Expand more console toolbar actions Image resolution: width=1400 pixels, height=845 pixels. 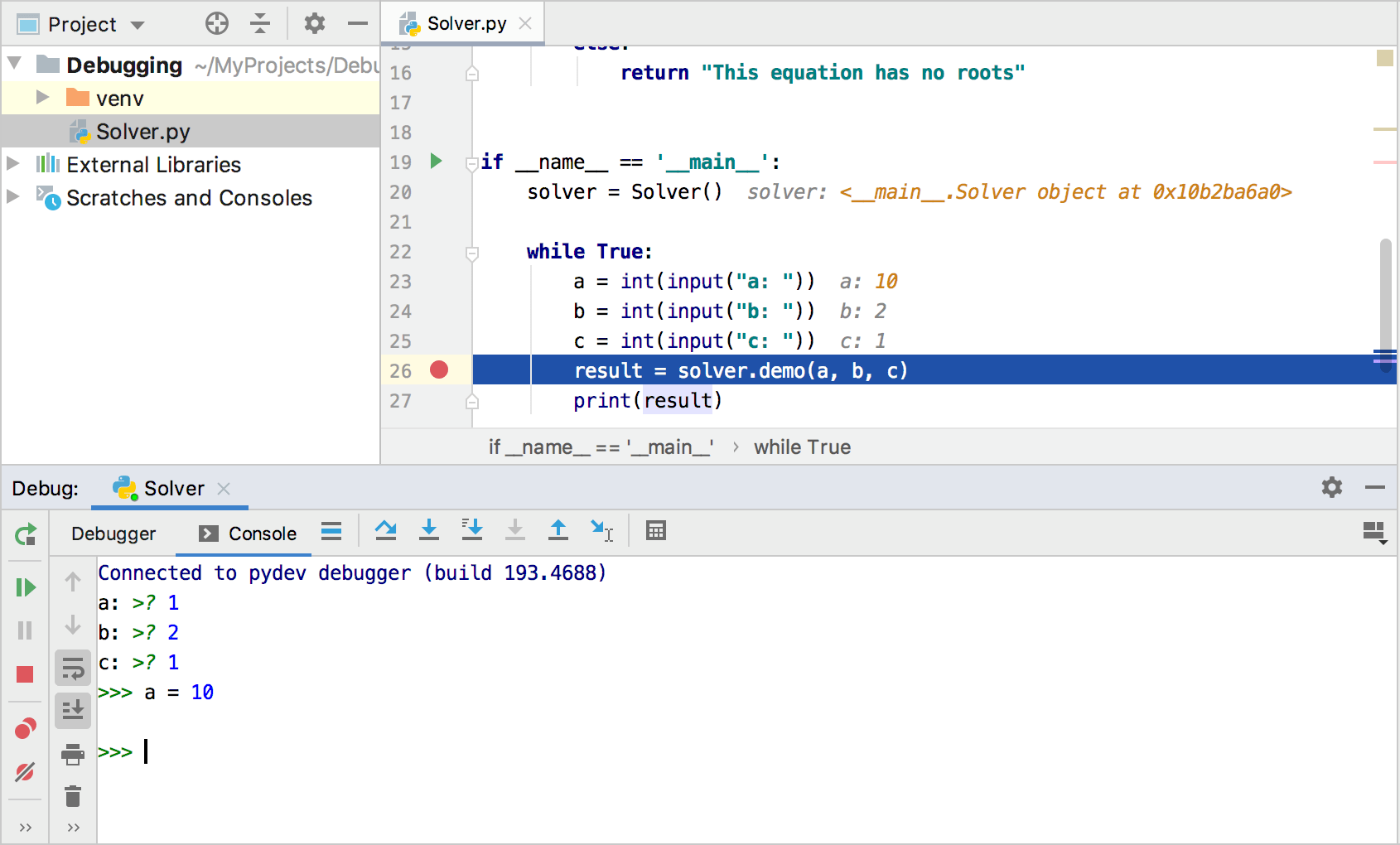(x=74, y=828)
